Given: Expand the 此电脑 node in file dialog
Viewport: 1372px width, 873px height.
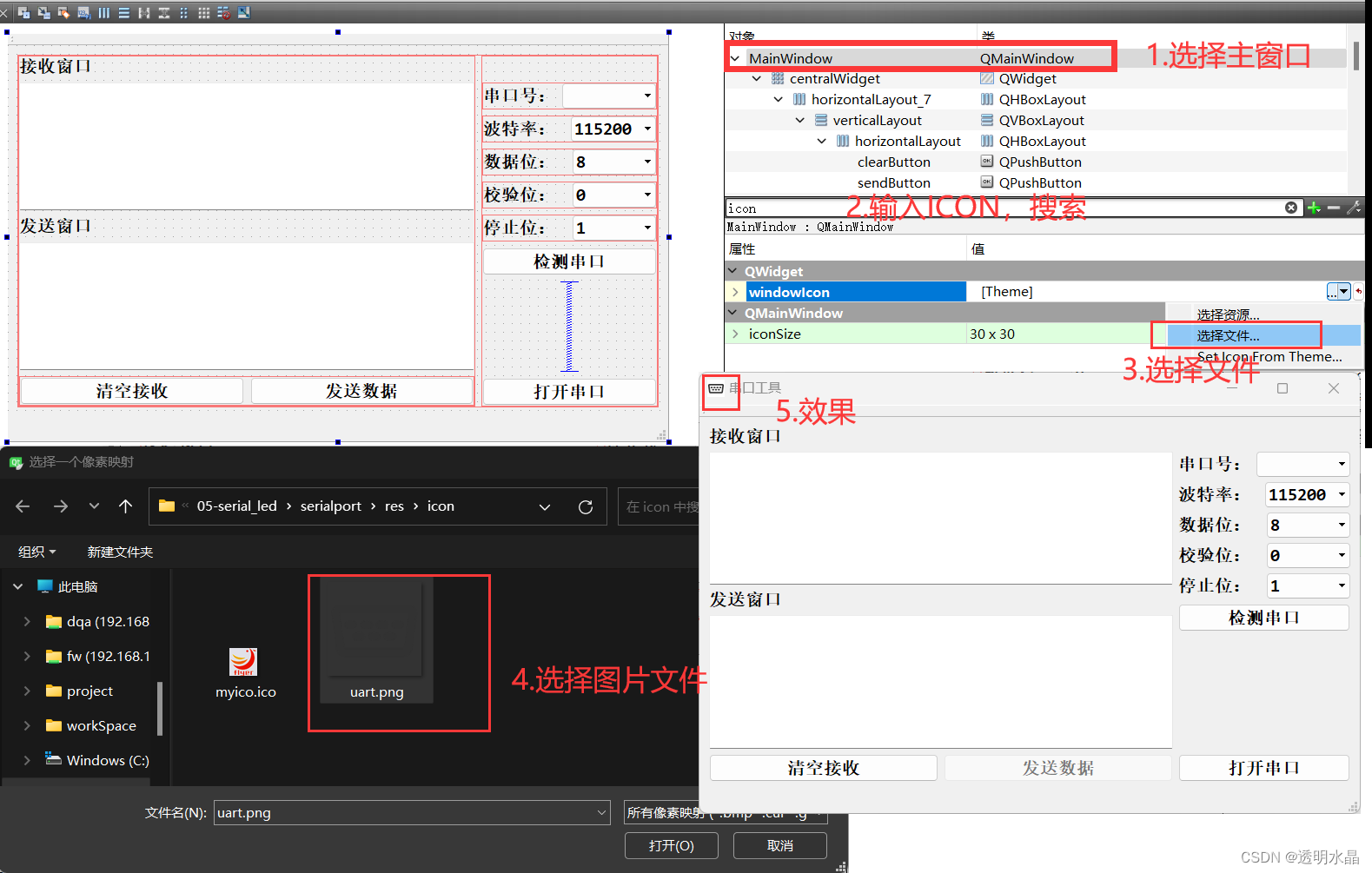Looking at the screenshot, I should (x=18, y=587).
